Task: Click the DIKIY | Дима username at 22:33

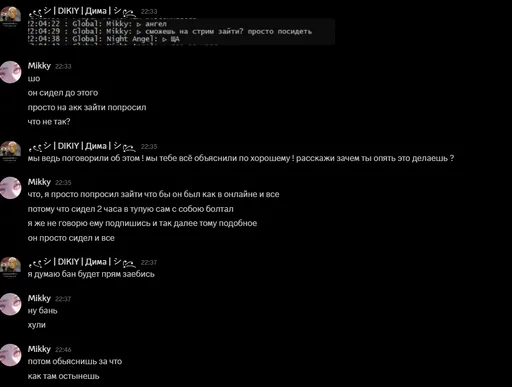Action: (x=82, y=11)
